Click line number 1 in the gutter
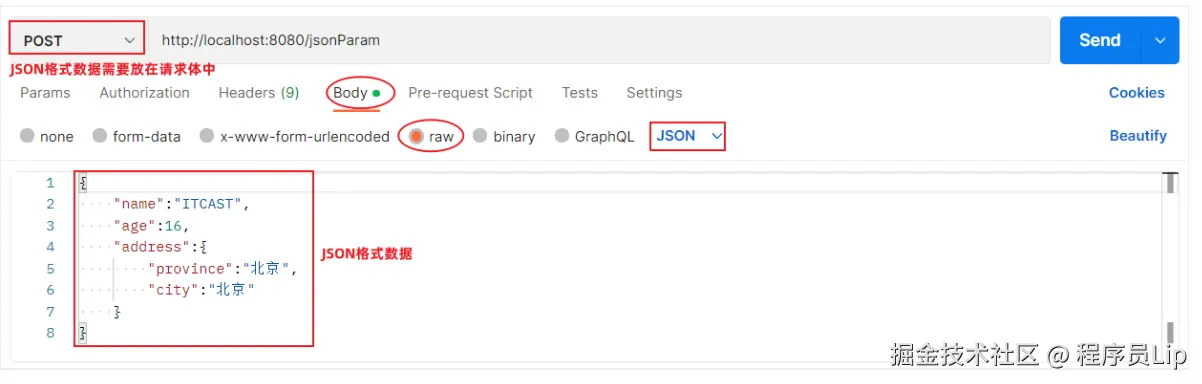Viewport: 1202px width, 384px height. [50, 183]
